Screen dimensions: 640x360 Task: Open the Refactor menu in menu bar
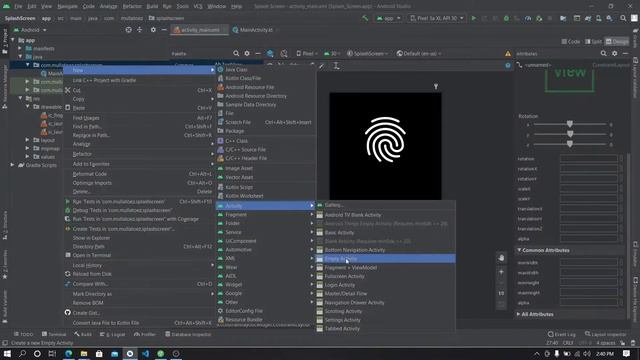(132, 6)
